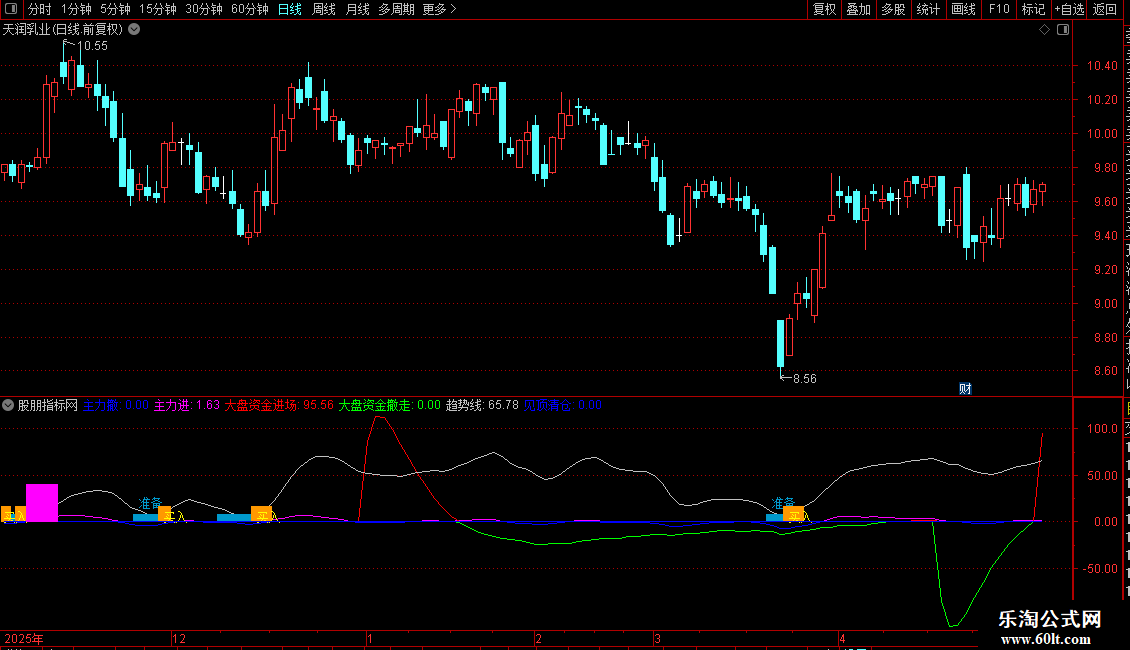
Task: Open the 多股 multi-stock view
Action: coord(894,9)
